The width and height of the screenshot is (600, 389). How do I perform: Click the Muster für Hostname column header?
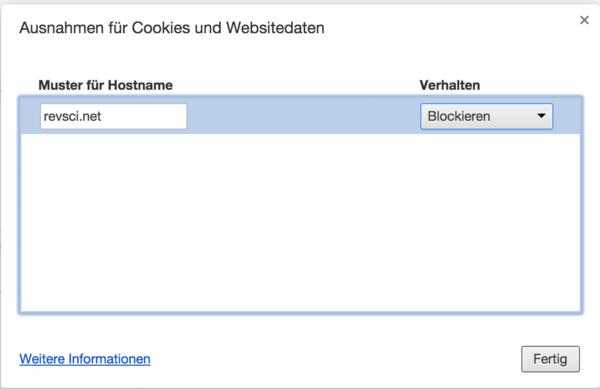click(x=106, y=85)
